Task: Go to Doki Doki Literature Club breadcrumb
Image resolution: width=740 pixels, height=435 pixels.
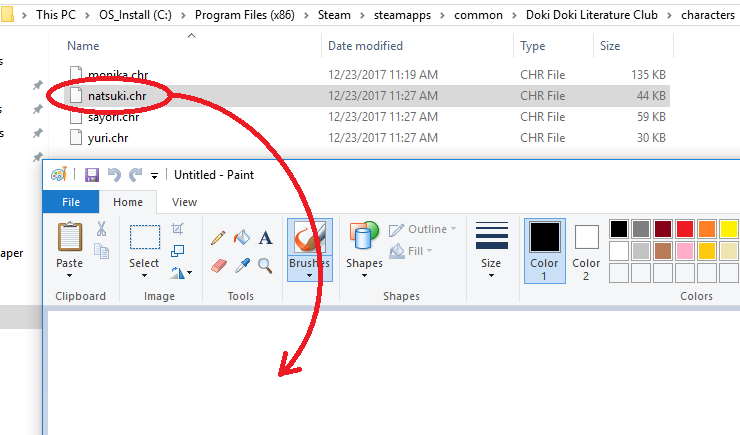Action: pyautogui.click(x=591, y=15)
